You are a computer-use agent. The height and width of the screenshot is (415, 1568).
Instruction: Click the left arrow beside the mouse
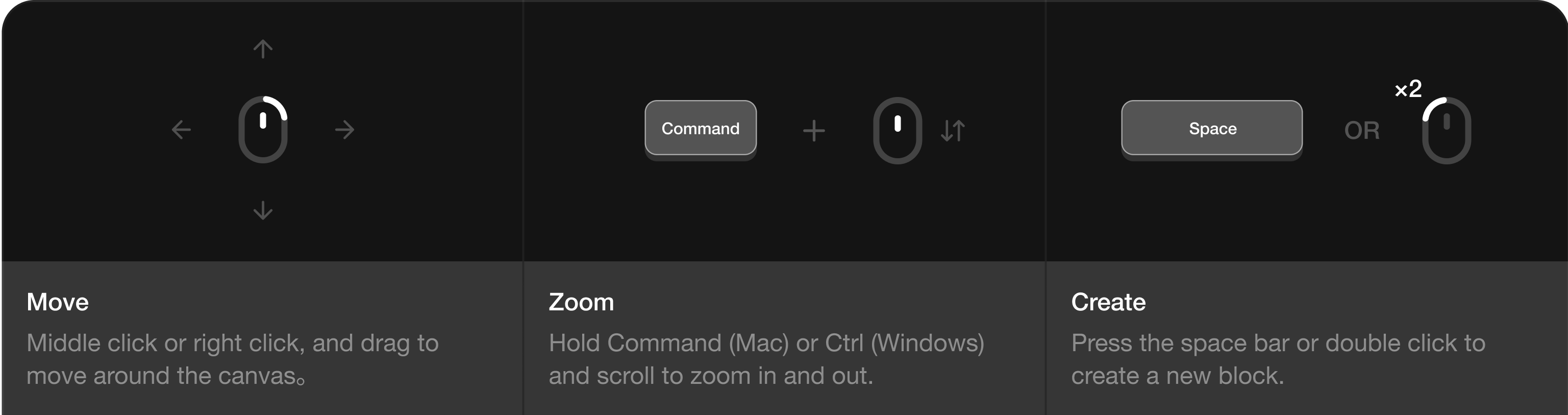click(181, 130)
